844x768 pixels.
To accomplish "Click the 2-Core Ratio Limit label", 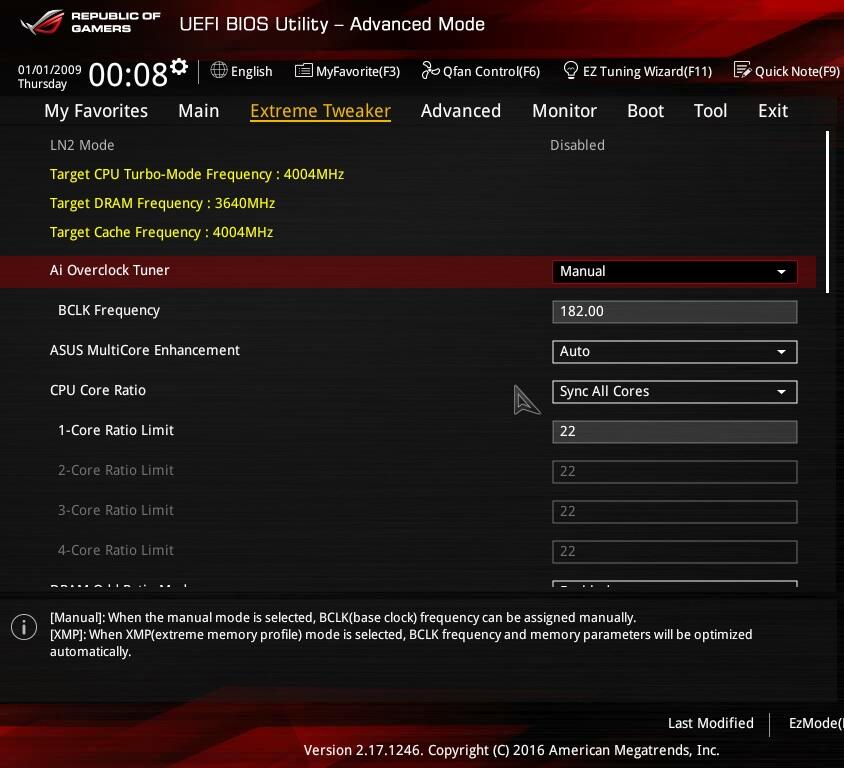I will (116, 470).
